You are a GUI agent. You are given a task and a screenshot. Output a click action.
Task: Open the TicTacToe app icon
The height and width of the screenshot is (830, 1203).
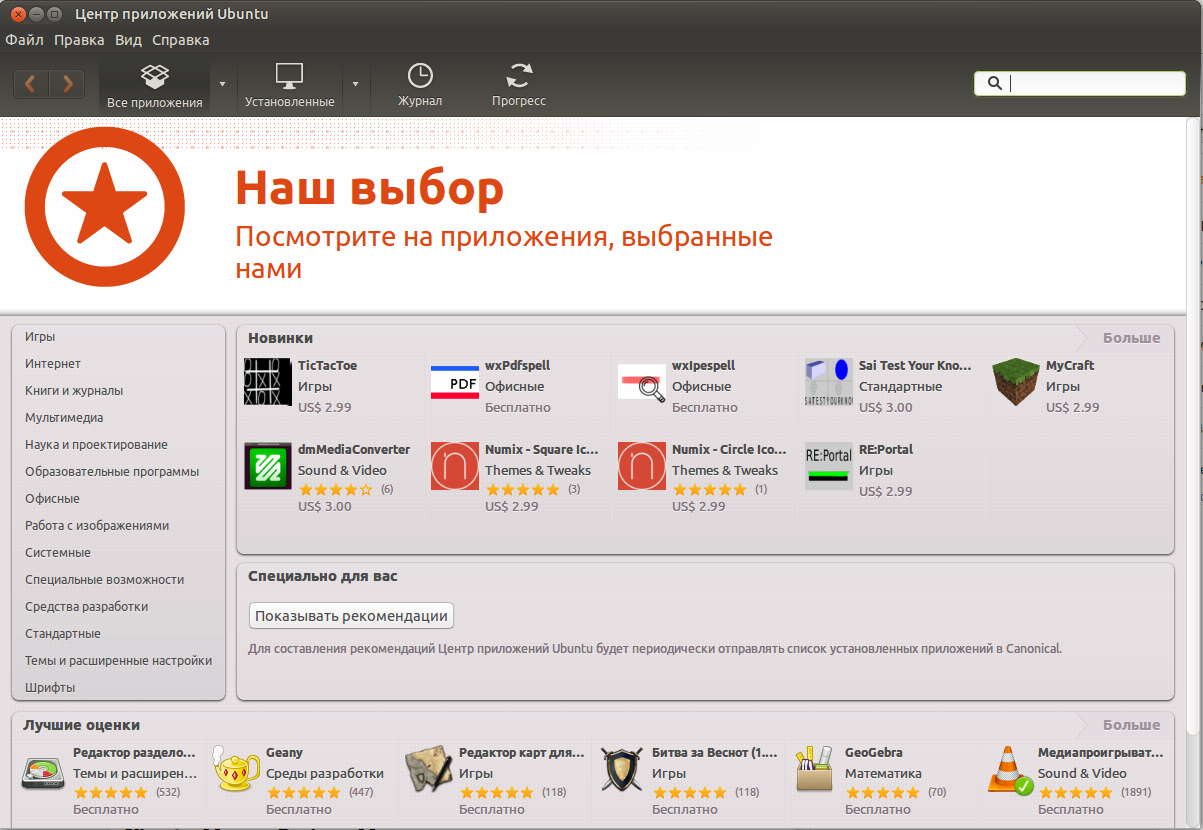tap(268, 382)
